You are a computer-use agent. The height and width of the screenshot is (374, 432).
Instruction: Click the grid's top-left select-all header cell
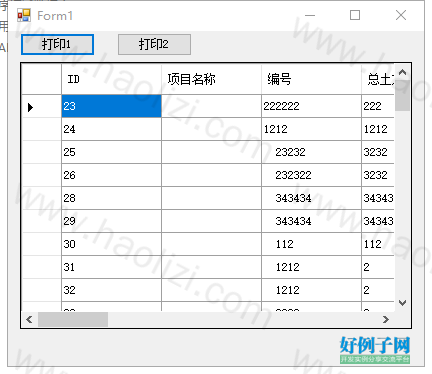click(x=42, y=79)
